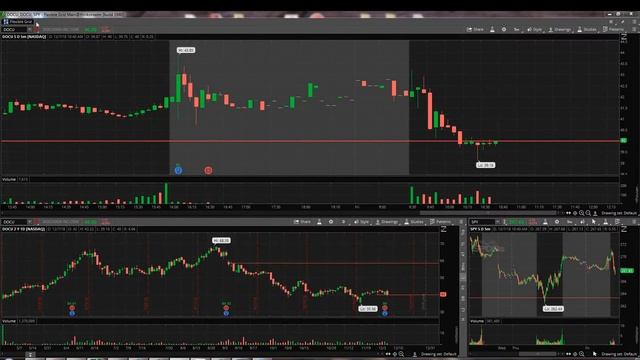Screen dimensions: 640x360
Task: Open Drawings menu on top chart toolbar
Action: [x=560, y=29]
